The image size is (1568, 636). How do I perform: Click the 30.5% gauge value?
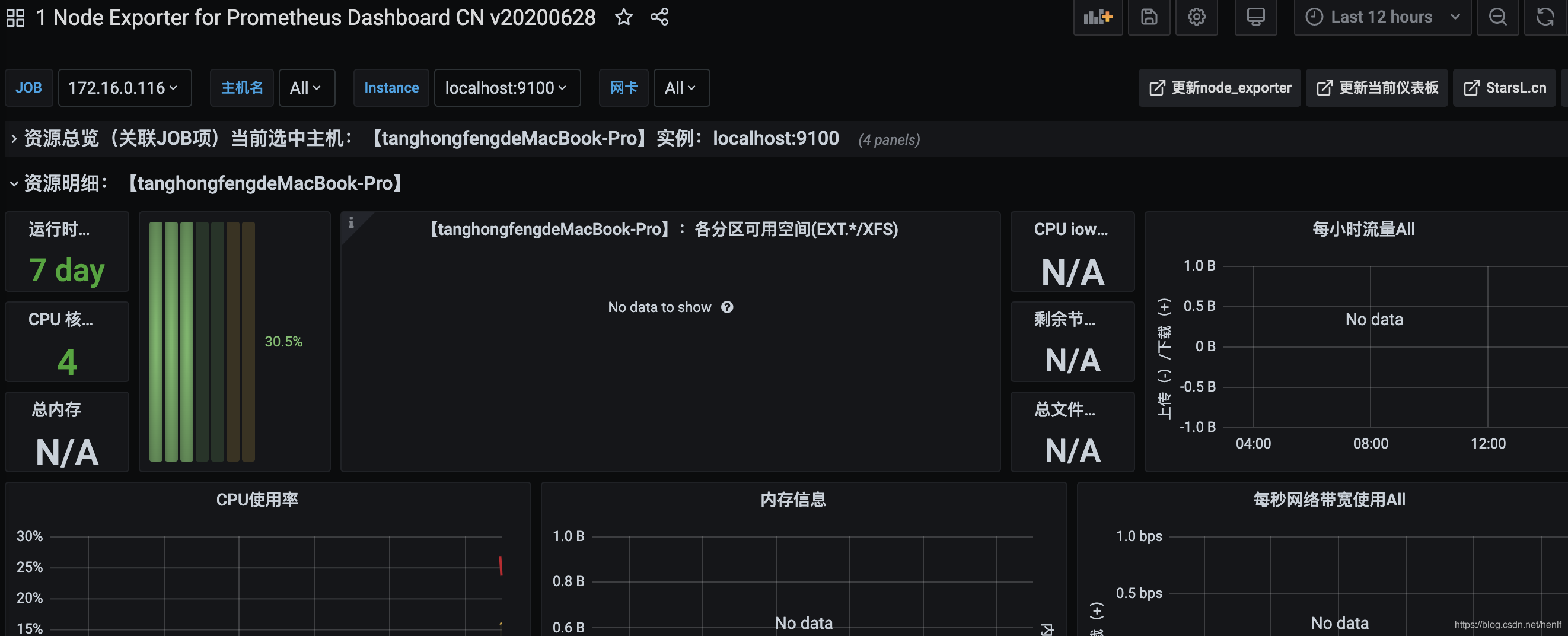[x=283, y=342]
